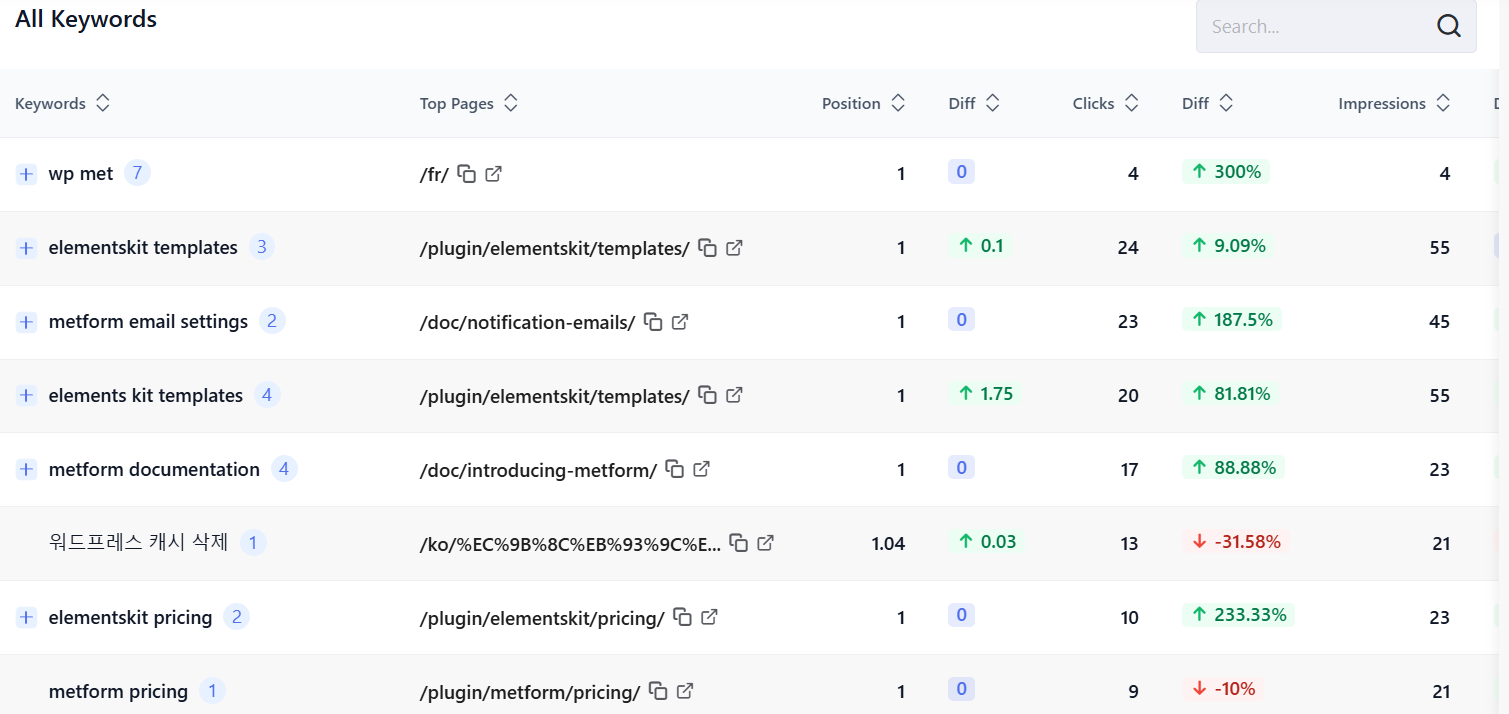Open /doc/introducing-metform/ externally
The image size is (1509, 714).
(702, 469)
